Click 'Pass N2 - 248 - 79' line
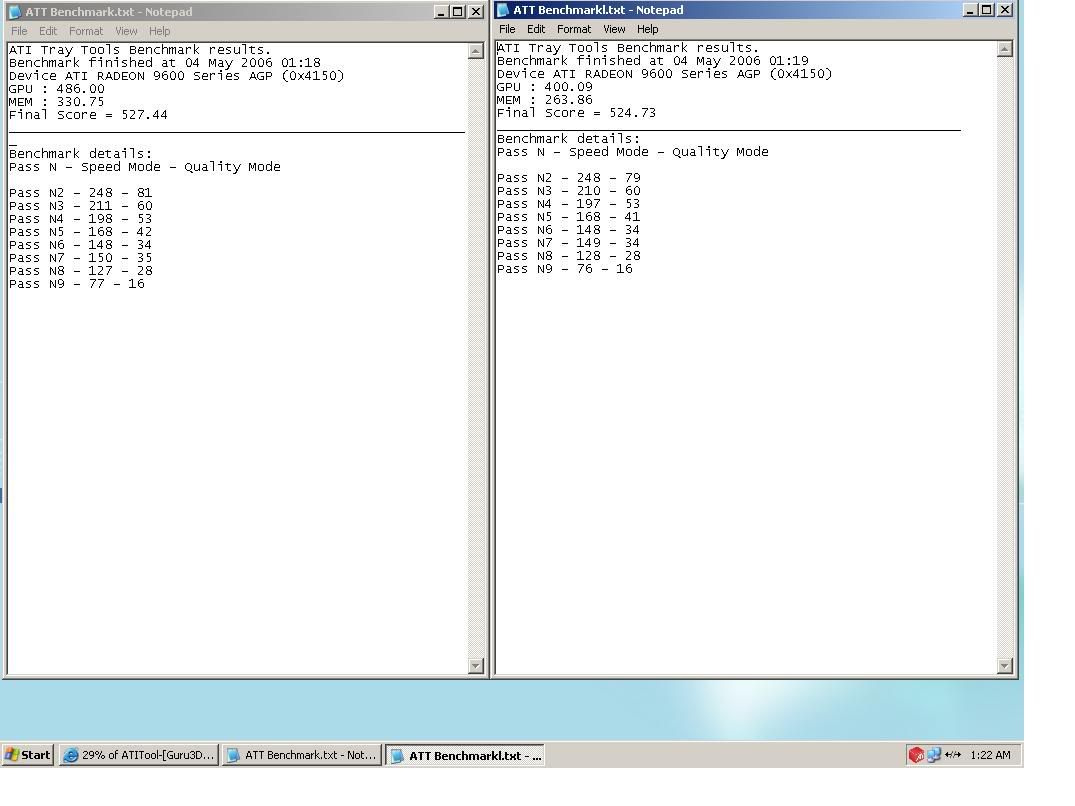Screen dimensions: 1075x806 tap(569, 178)
